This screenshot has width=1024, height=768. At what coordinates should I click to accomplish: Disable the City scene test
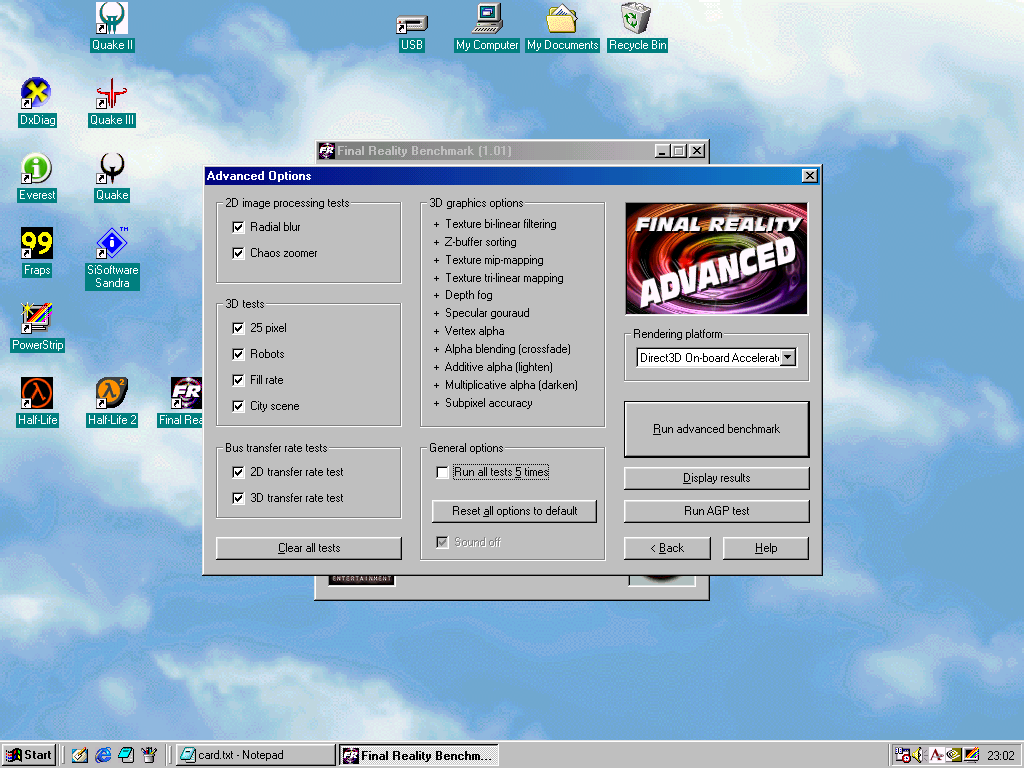238,406
